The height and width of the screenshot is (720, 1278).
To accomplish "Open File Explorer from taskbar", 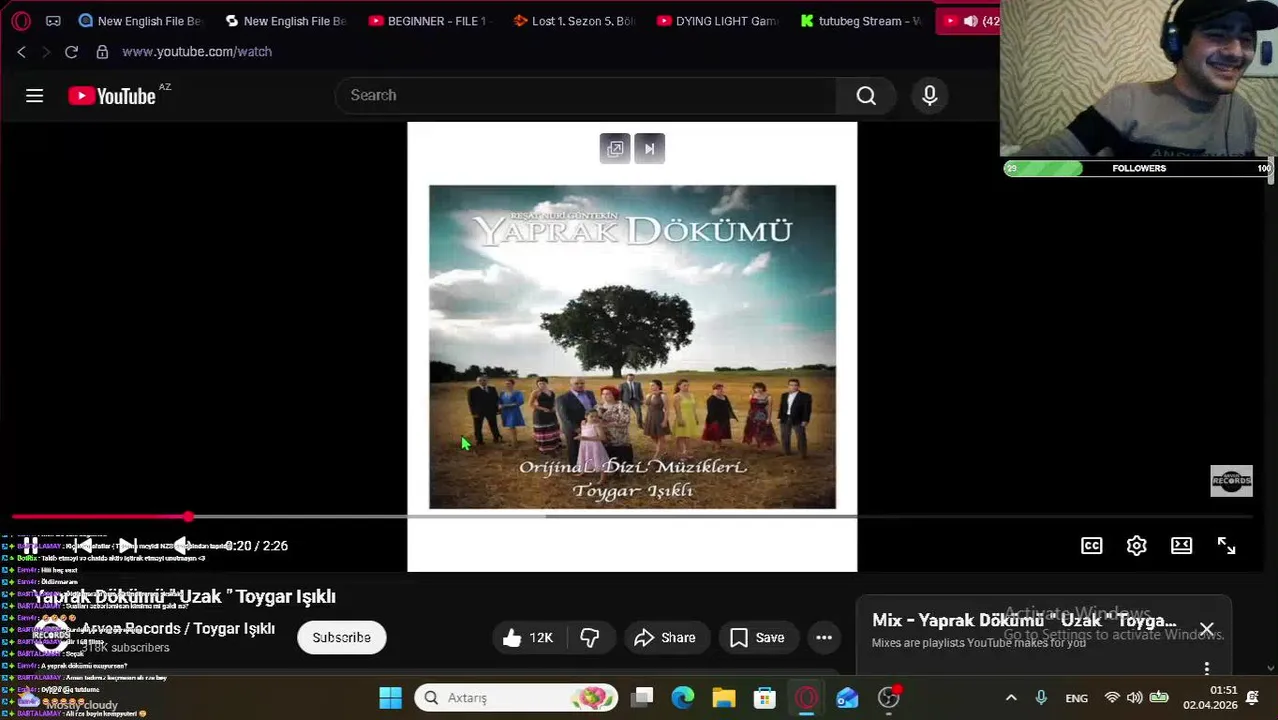I will click(x=724, y=698).
